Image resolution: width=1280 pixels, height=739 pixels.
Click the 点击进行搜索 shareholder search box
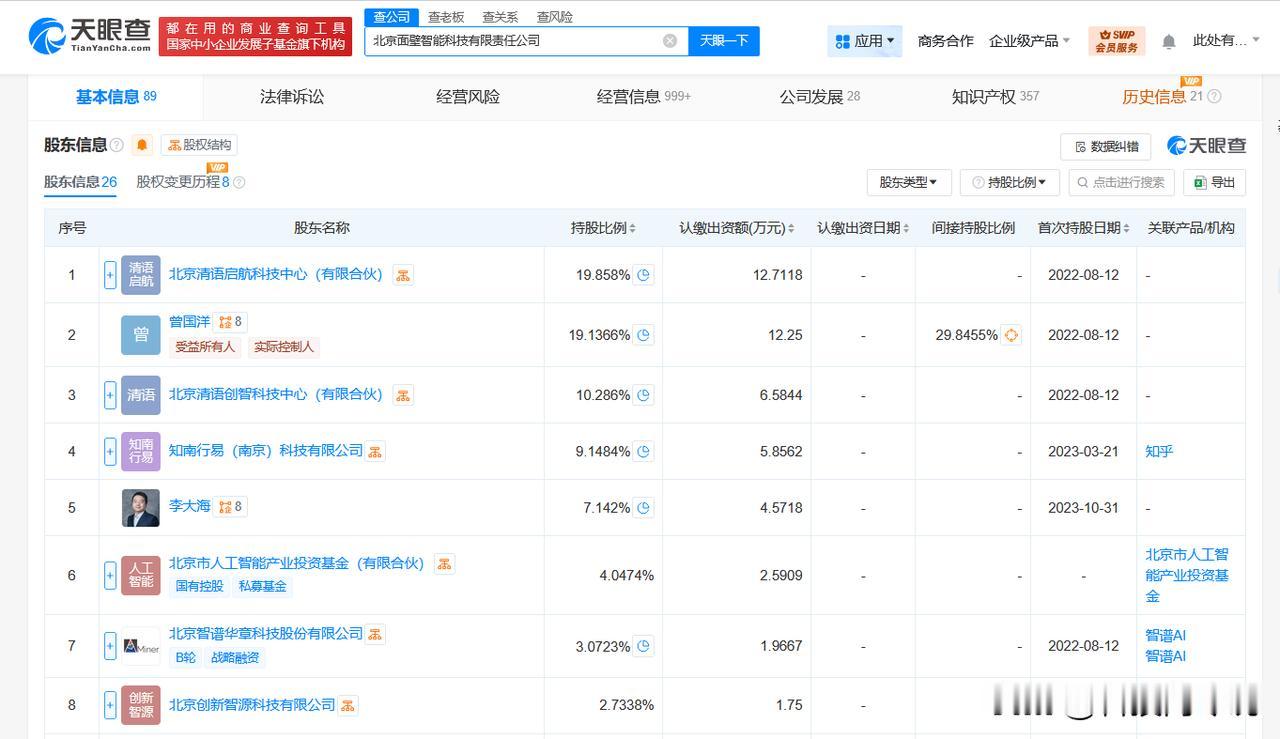pos(1122,182)
